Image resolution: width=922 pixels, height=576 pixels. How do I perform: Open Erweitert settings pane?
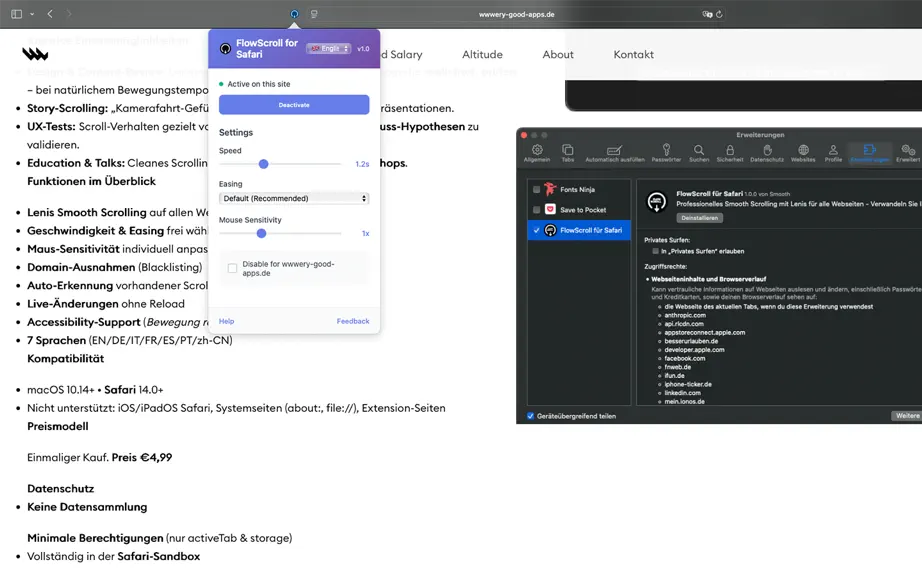(x=908, y=153)
